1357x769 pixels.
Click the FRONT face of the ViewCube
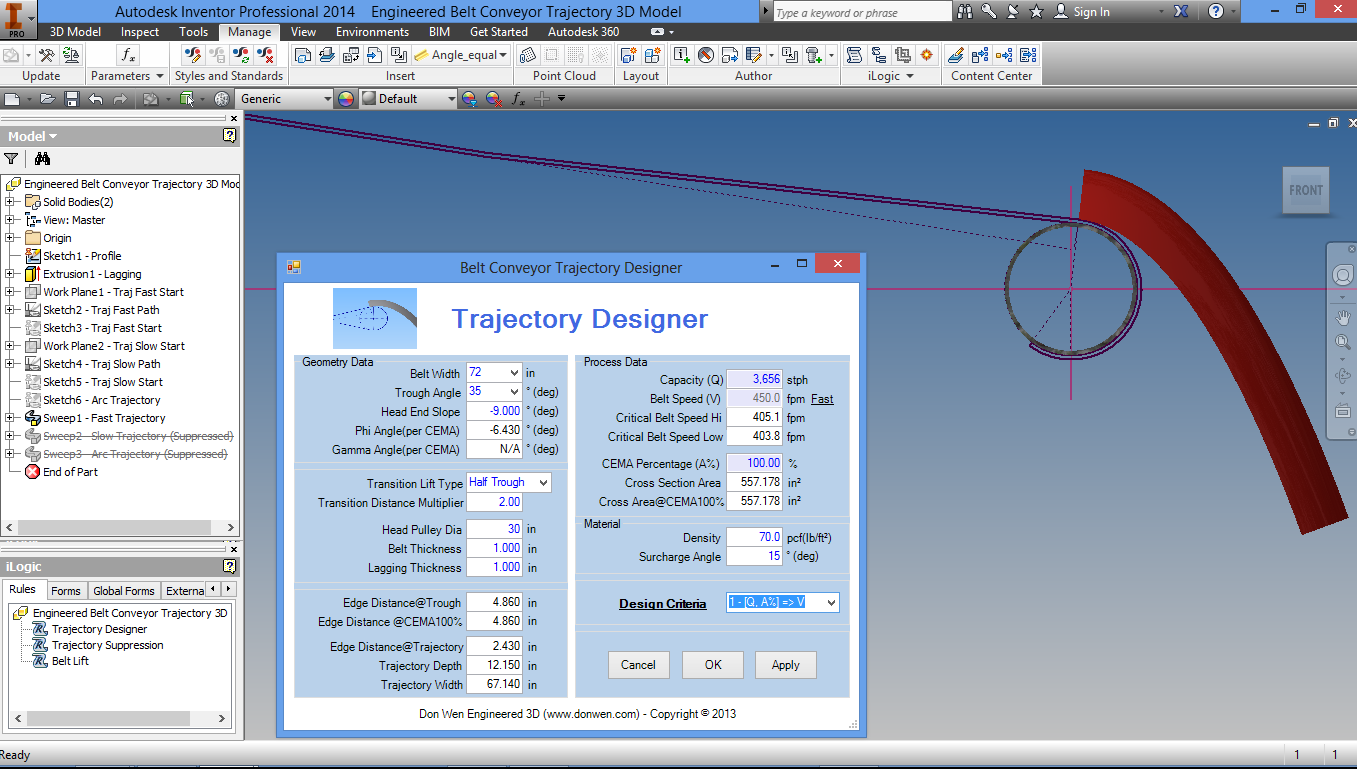[x=1306, y=190]
